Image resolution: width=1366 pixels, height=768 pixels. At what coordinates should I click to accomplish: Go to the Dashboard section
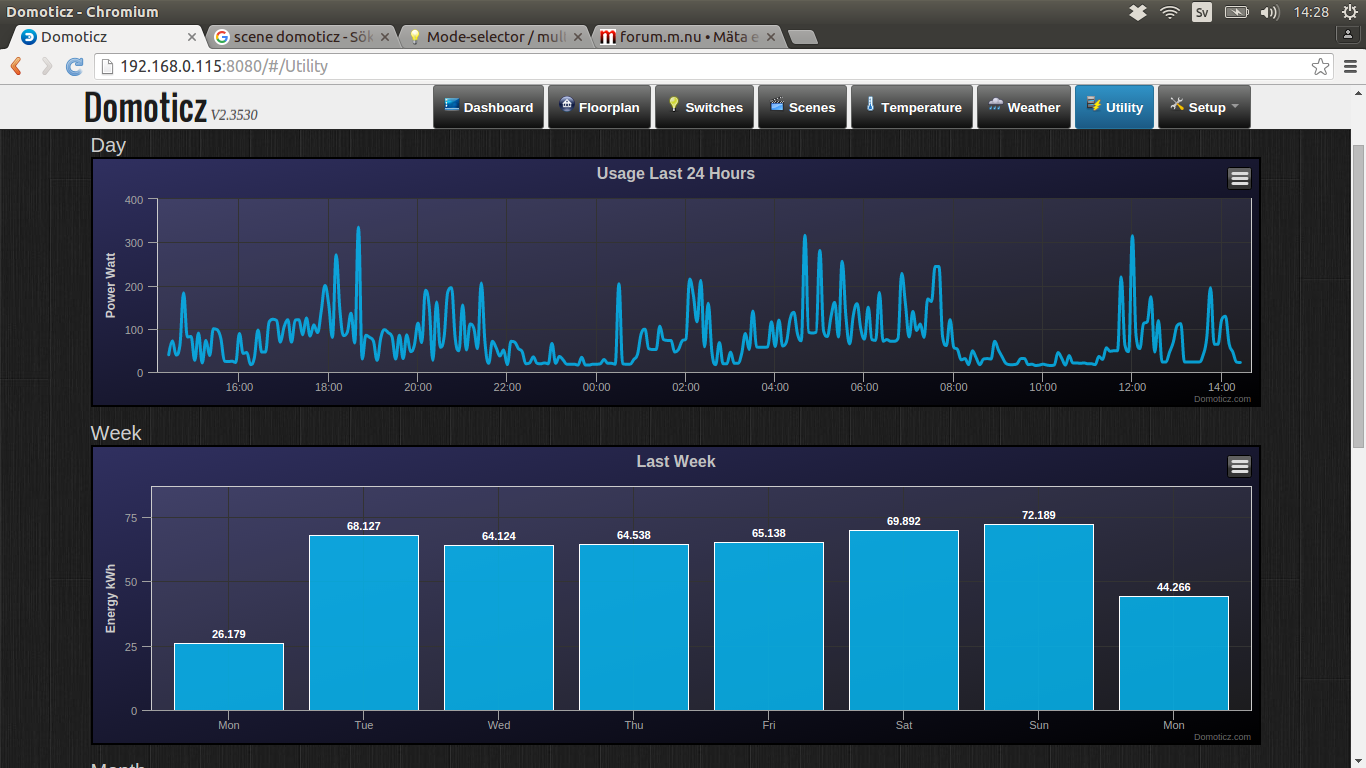488,107
